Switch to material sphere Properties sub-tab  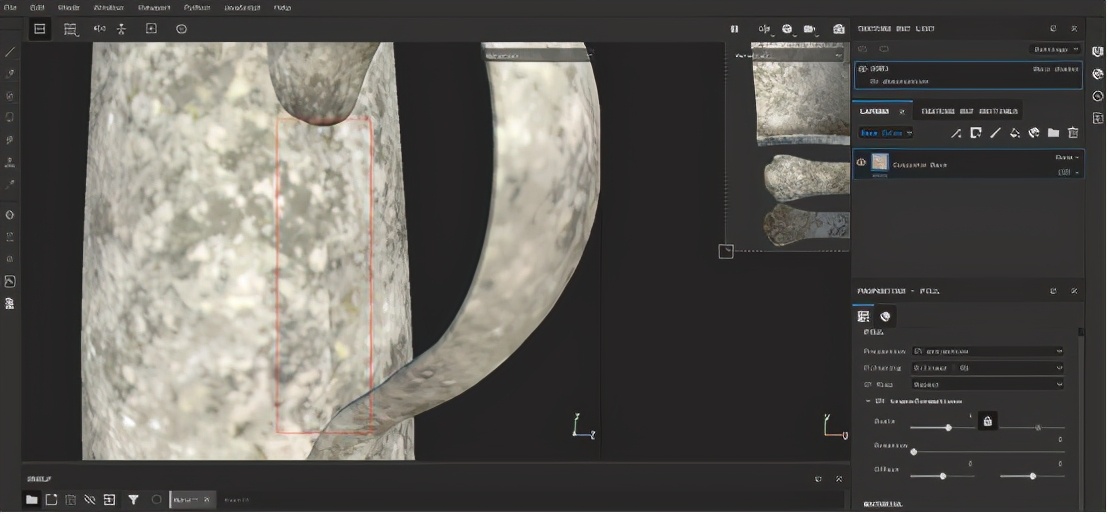(884, 316)
